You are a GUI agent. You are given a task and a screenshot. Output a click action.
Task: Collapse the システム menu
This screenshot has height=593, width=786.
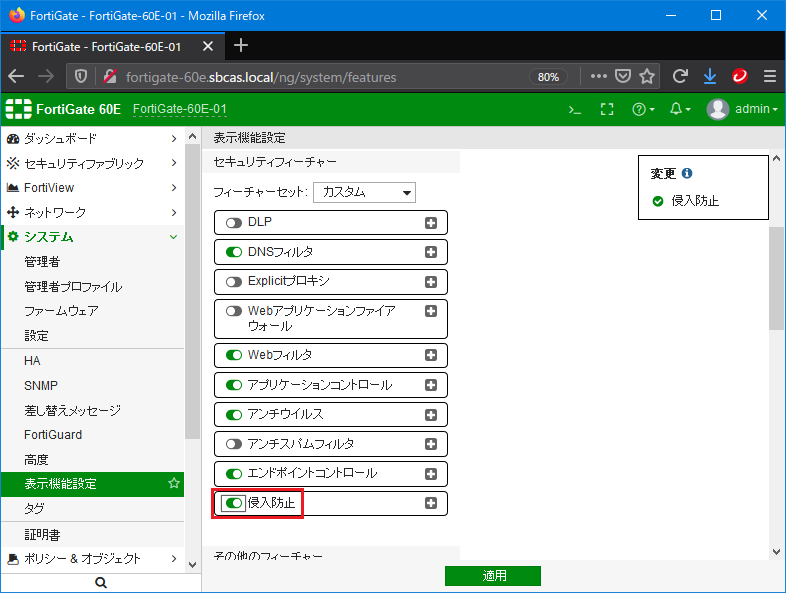(x=92, y=237)
